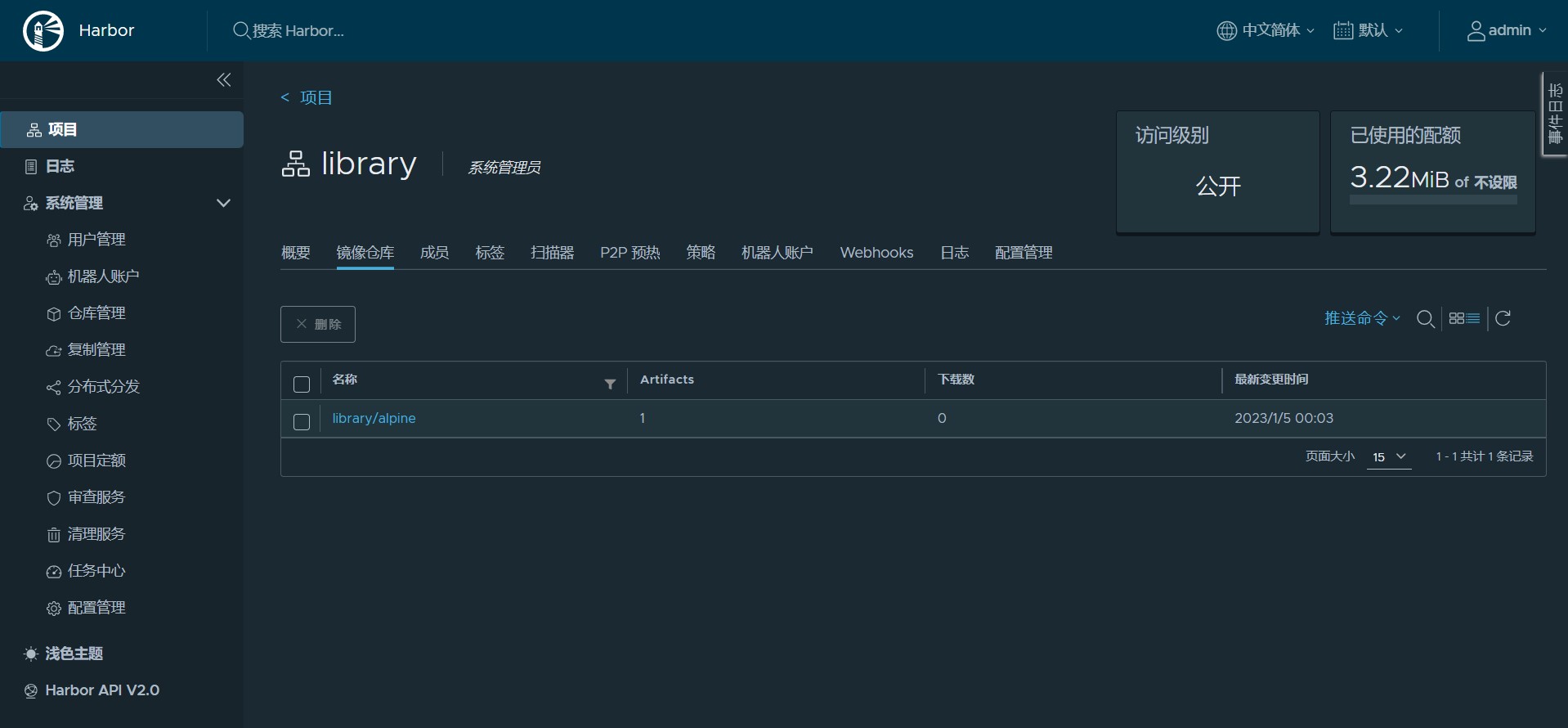Switch to the project 配置管理 tab
The image size is (1568, 728).
point(1024,253)
